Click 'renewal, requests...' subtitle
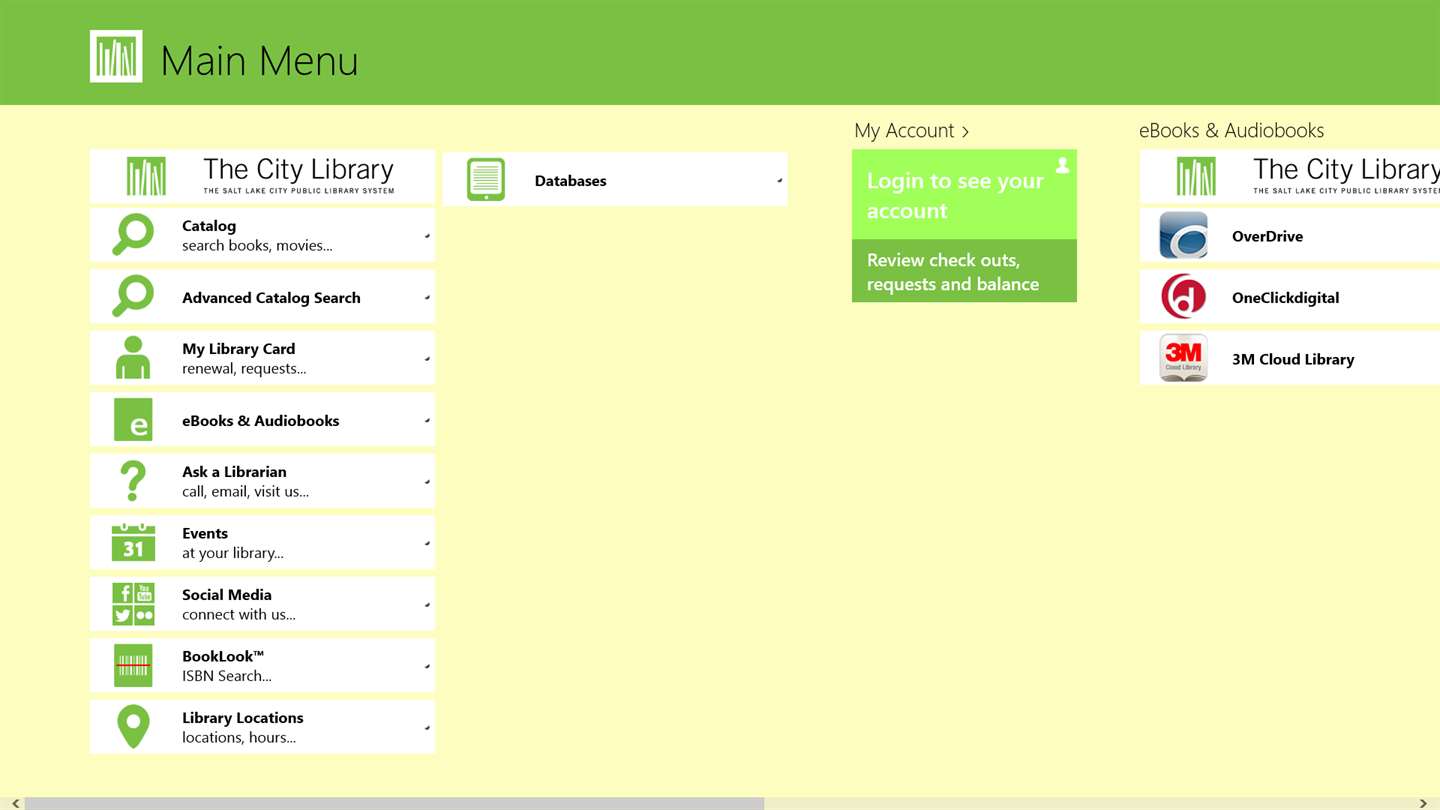 coord(244,369)
